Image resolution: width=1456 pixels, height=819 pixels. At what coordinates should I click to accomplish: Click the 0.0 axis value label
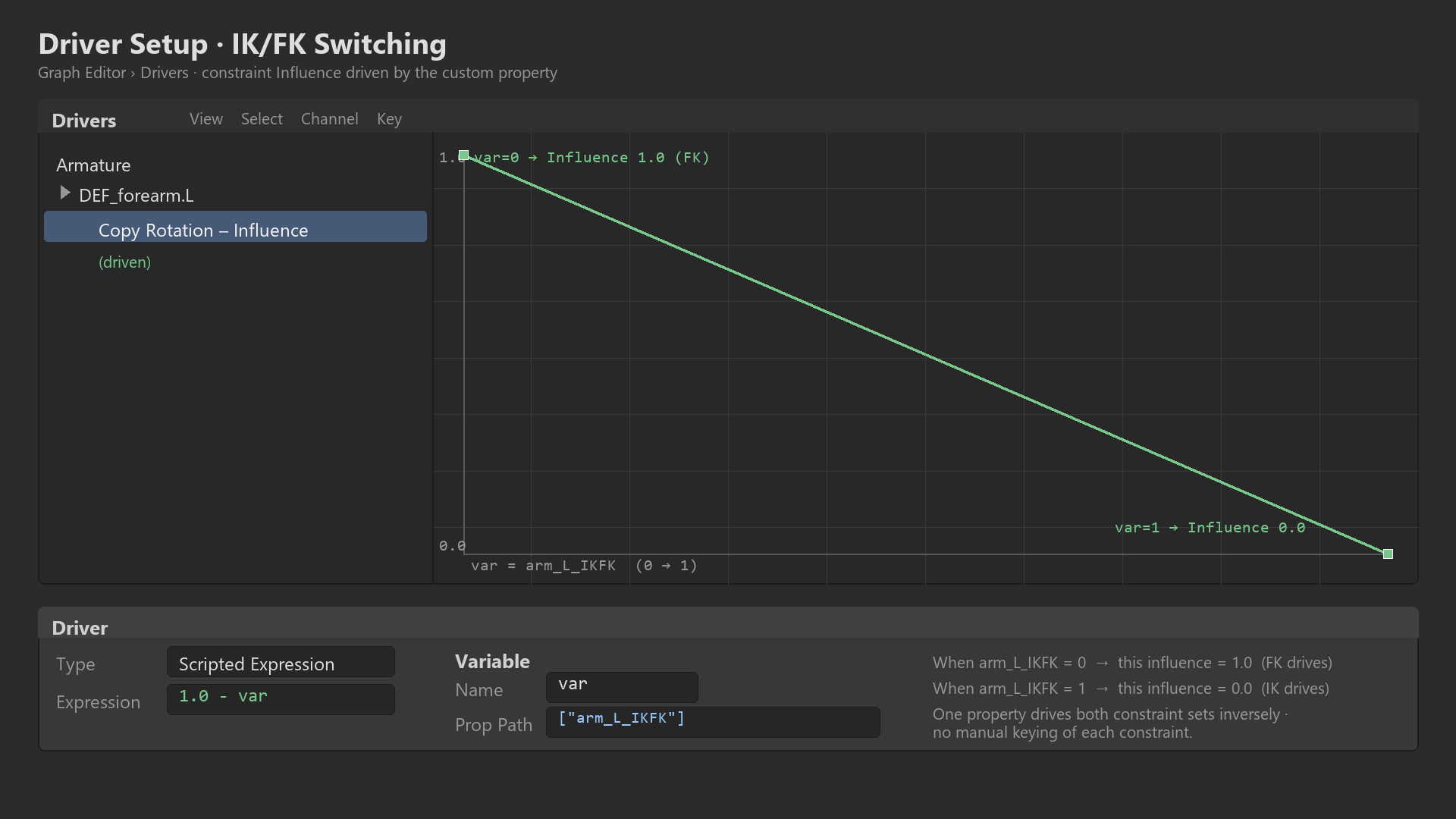click(452, 546)
